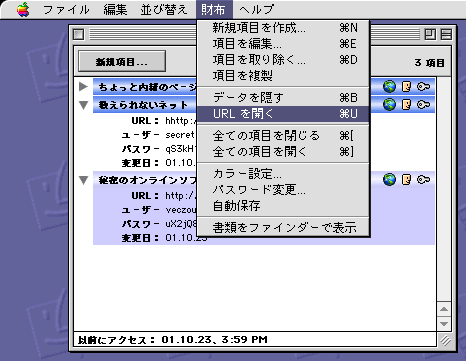Screen dimensions: 466x361
Task: Click the uX2jQ8 password value
Action: (181, 224)
